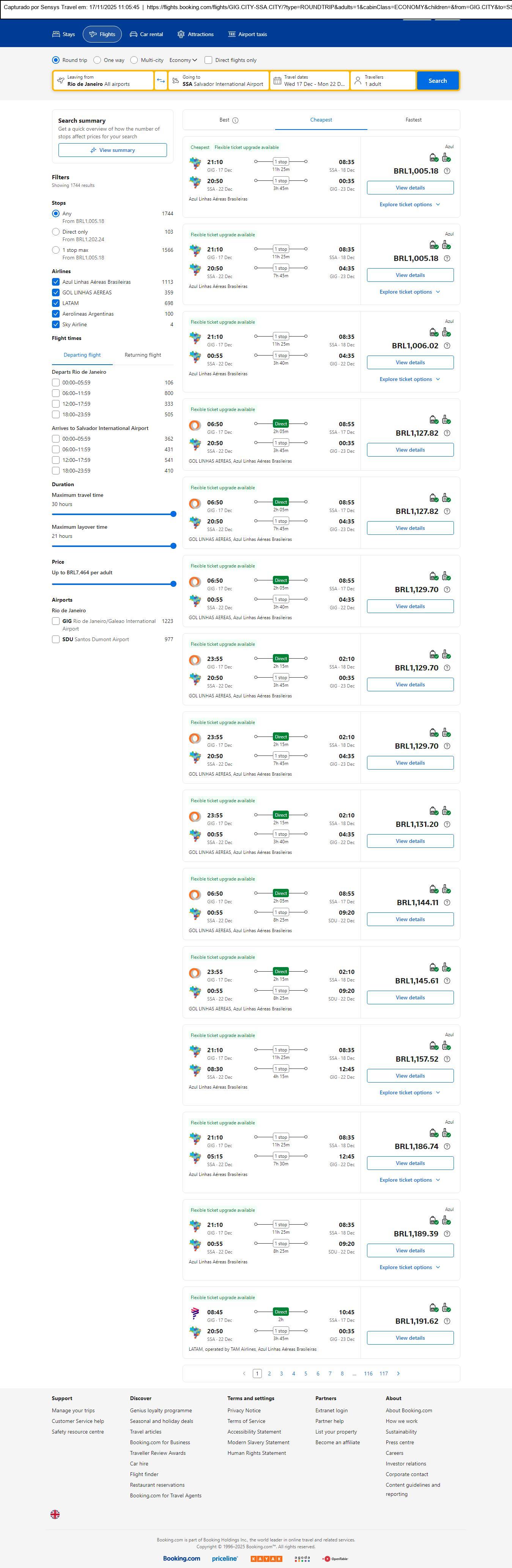This screenshot has height=1568, width=512.
Task: Click the UK flag language icon
Action: tap(55, 1514)
